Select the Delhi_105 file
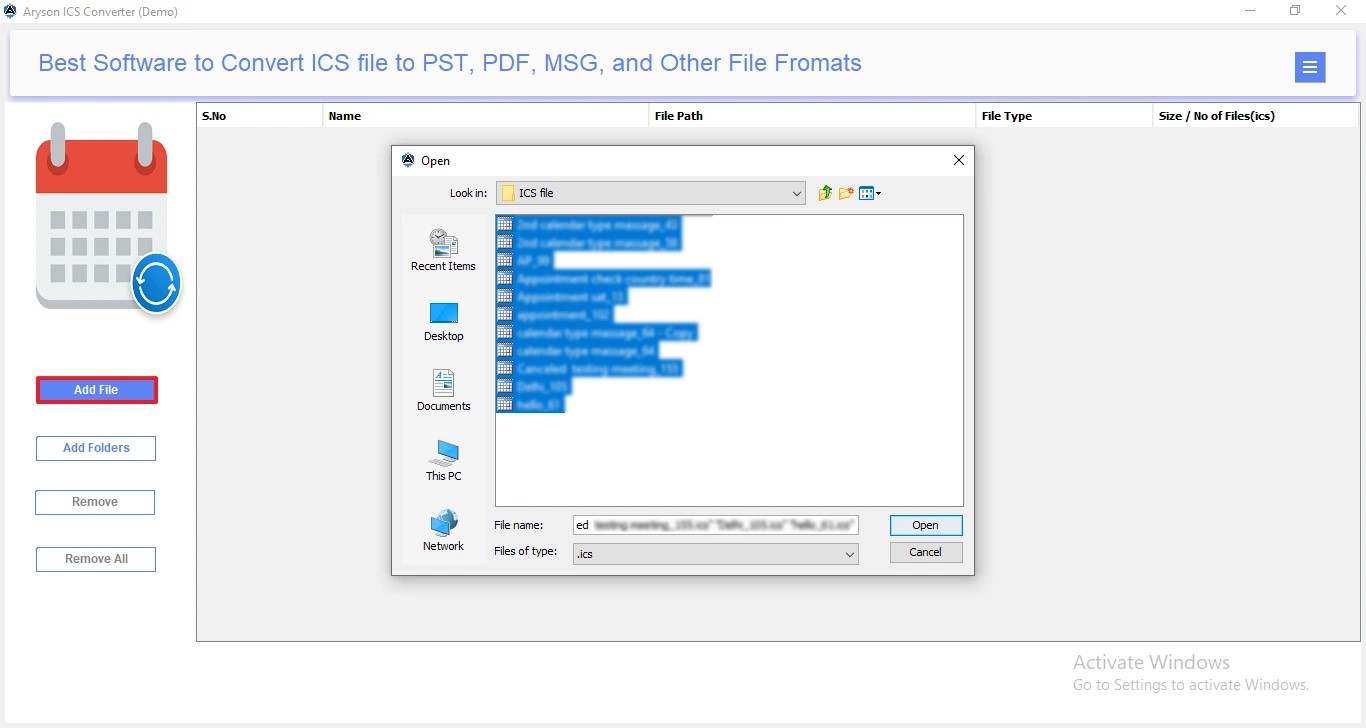 533,387
